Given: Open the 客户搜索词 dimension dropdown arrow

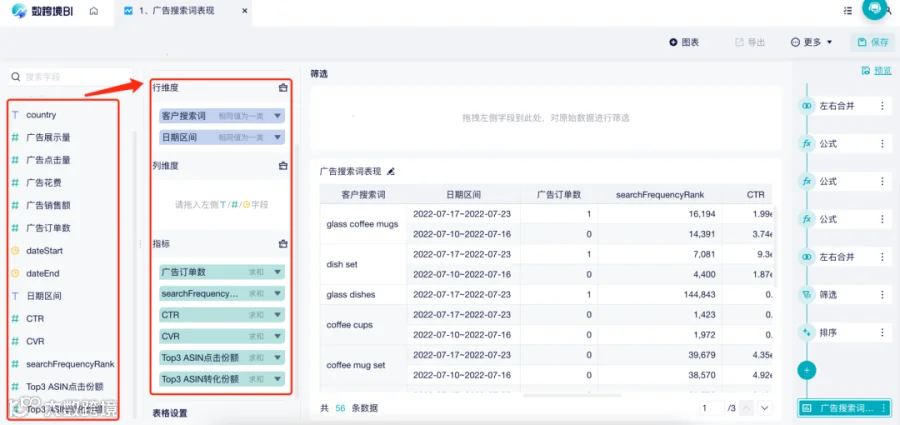Looking at the screenshot, I should point(277,115).
